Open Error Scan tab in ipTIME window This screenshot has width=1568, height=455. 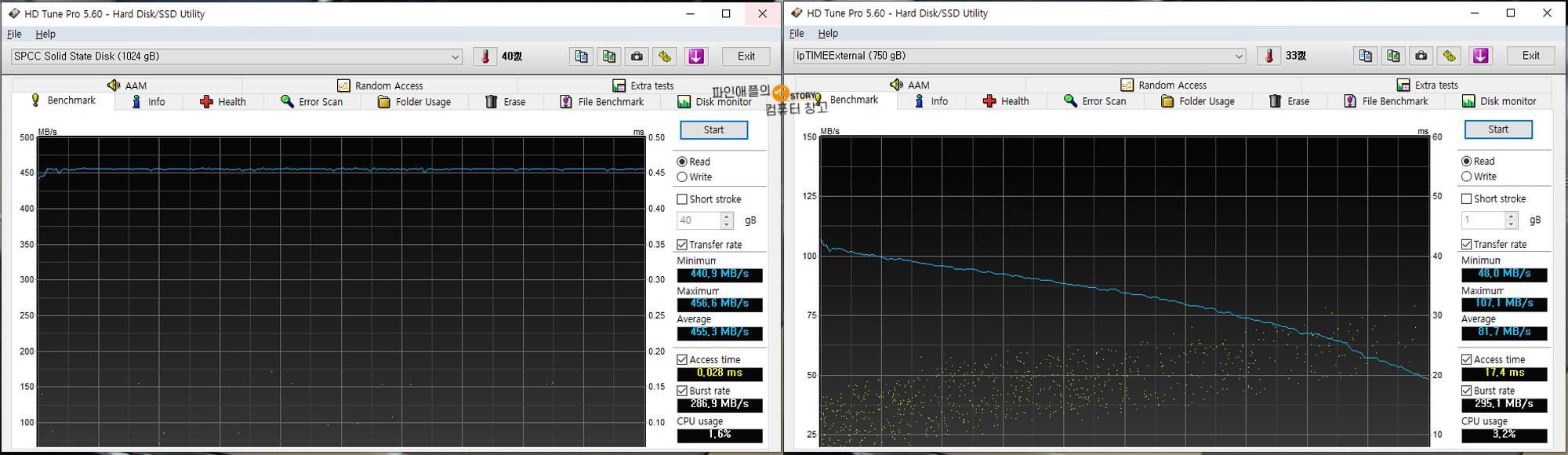click(x=1095, y=101)
